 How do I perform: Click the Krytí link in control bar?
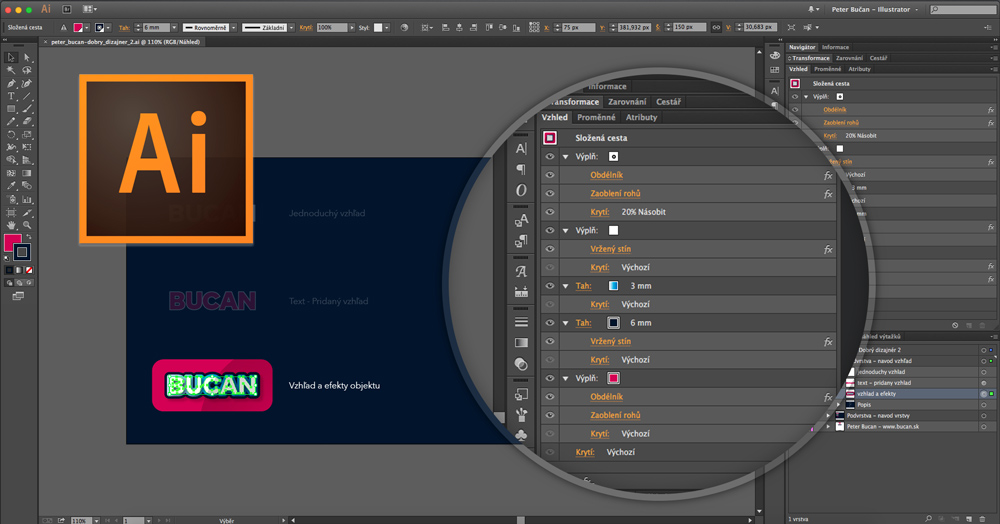click(305, 27)
